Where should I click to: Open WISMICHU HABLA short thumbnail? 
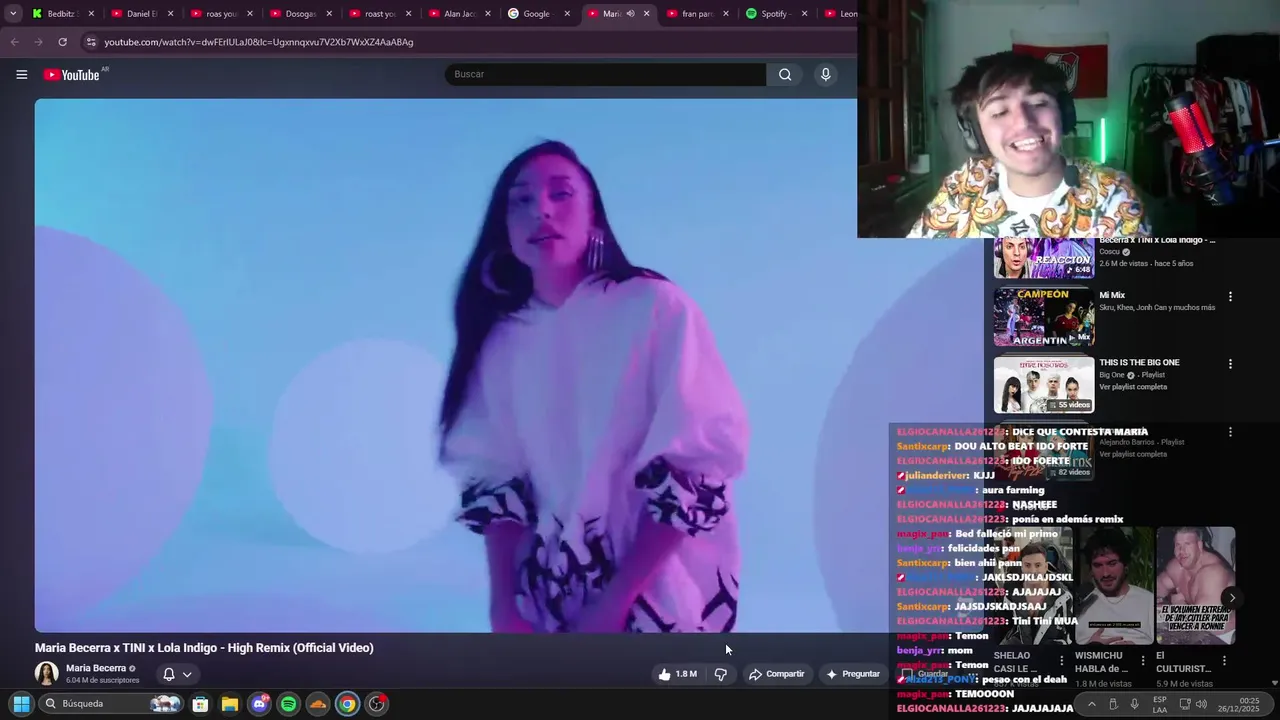click(x=1114, y=586)
